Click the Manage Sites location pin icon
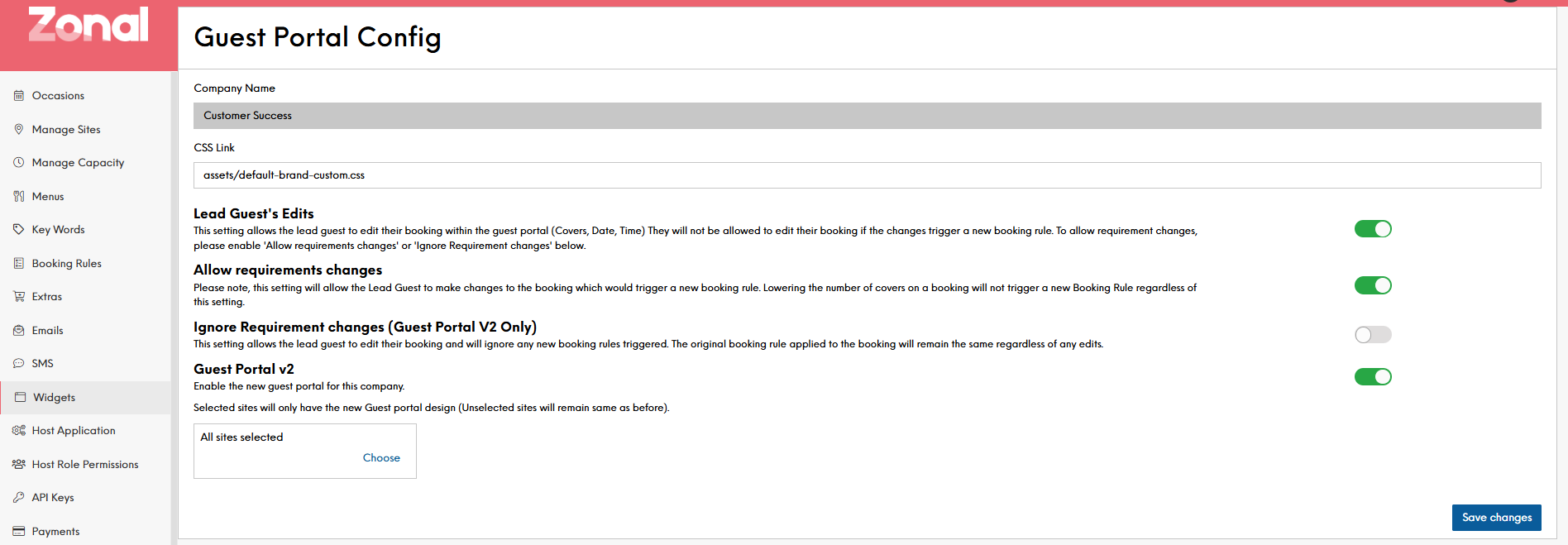 pyautogui.click(x=19, y=129)
